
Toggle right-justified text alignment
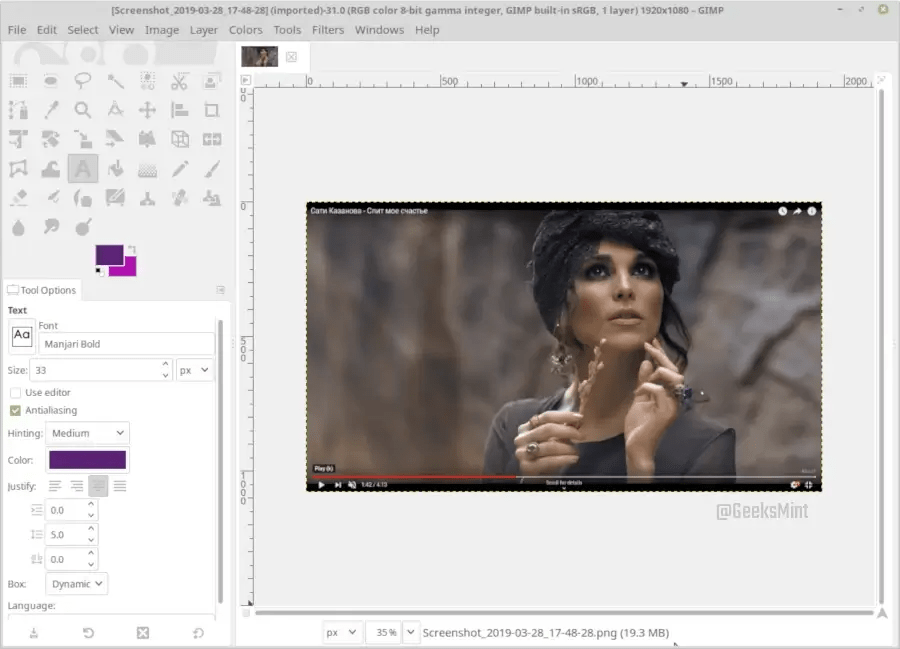click(79, 485)
